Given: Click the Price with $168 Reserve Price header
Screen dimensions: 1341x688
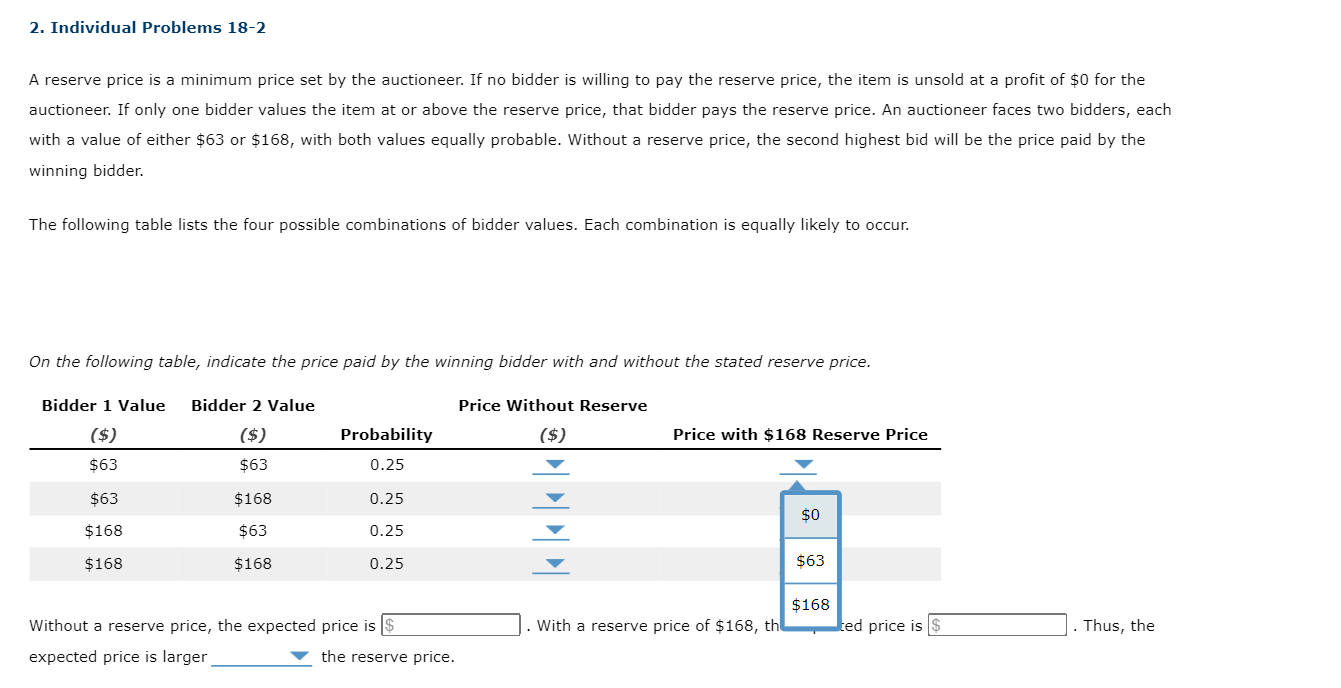Looking at the screenshot, I should (x=800, y=434).
